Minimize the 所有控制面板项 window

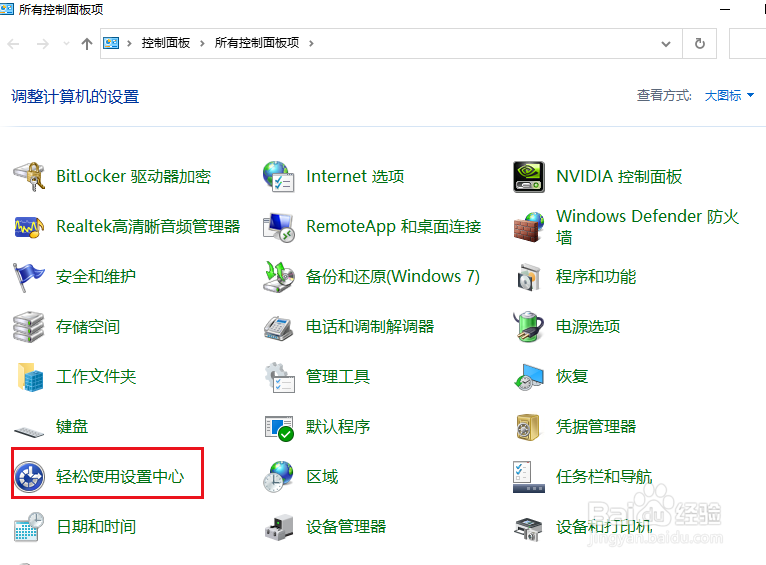725,9
